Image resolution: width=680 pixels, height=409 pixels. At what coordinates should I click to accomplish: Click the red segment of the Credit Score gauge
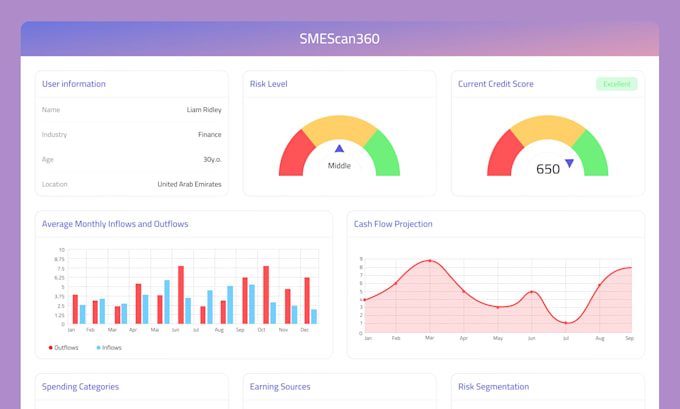[502, 156]
